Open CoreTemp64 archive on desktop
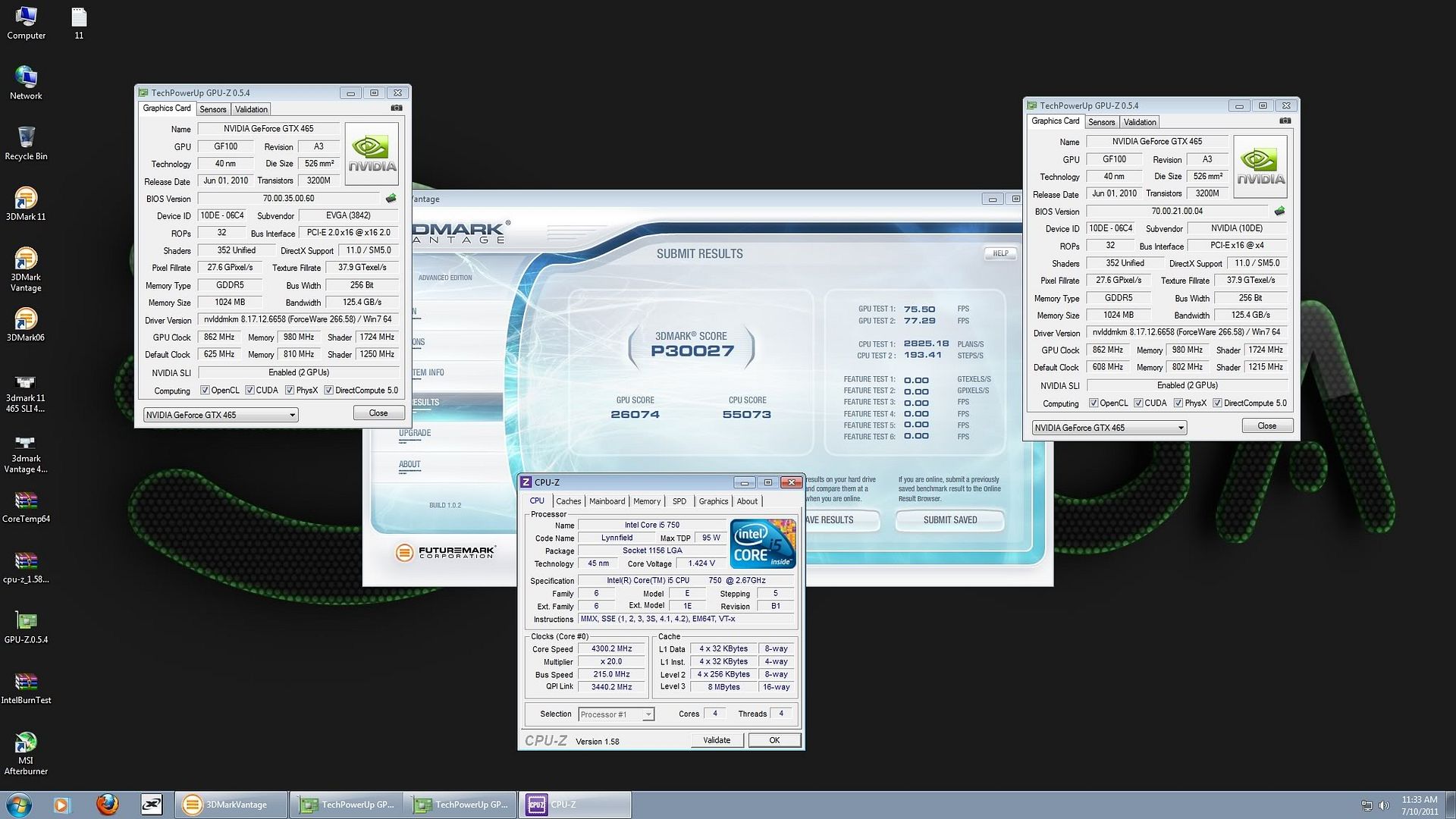The width and height of the screenshot is (1456, 819). pos(26,507)
